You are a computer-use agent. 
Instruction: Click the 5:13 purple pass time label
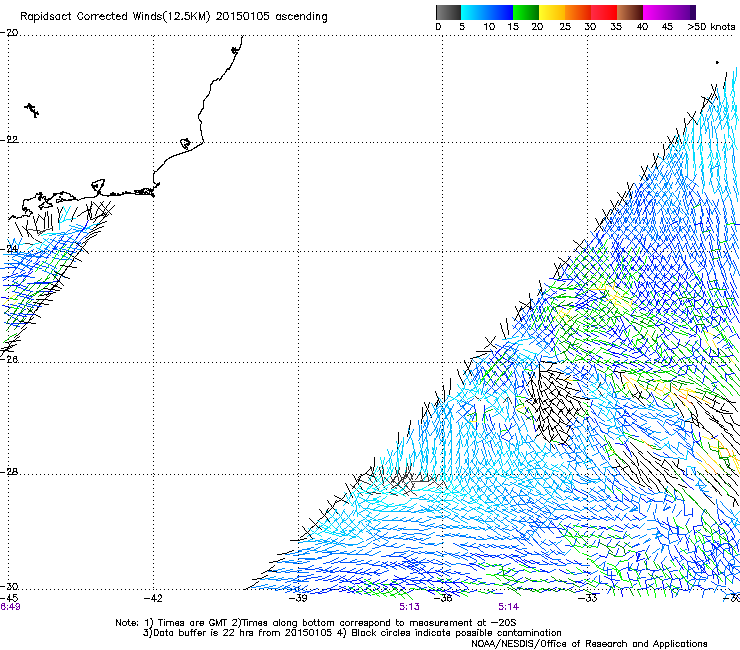tap(409, 607)
